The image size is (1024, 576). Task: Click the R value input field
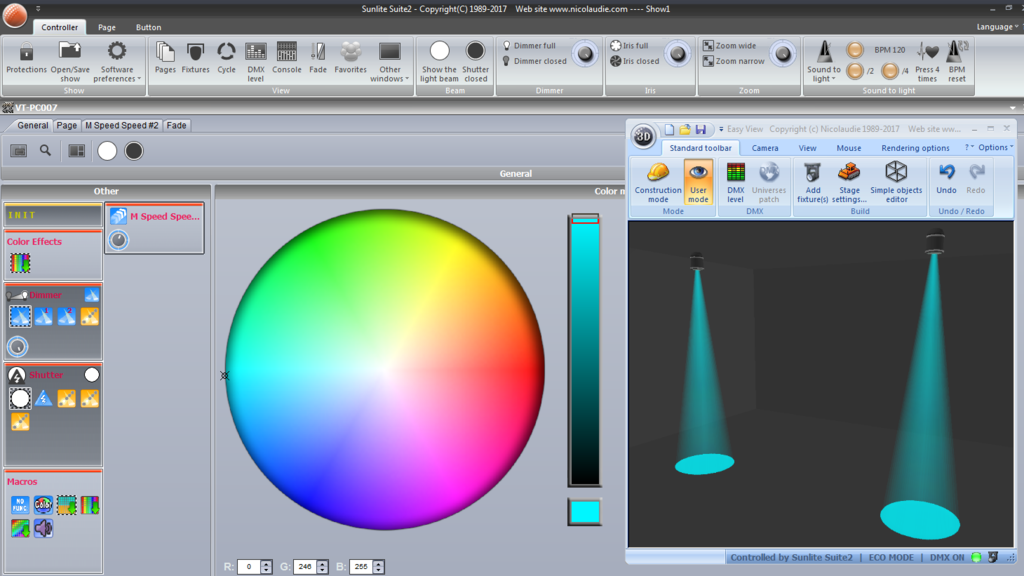coord(249,567)
